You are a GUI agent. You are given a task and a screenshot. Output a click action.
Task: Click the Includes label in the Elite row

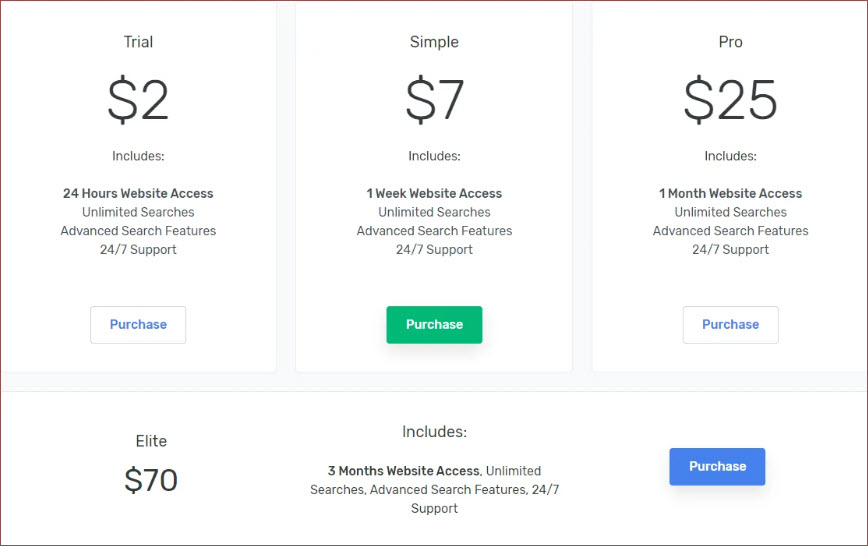tap(434, 432)
